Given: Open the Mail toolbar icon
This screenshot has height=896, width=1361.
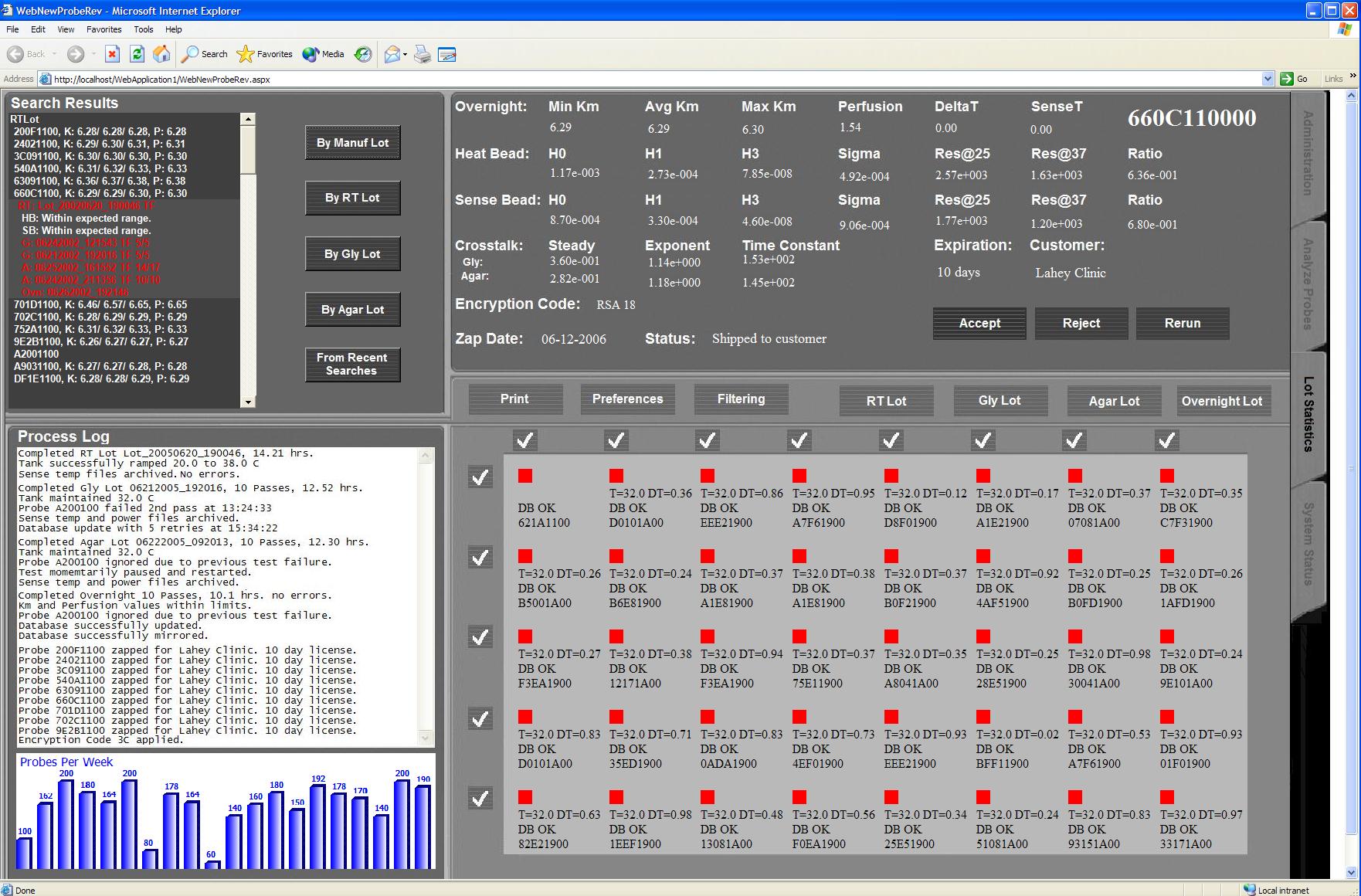Looking at the screenshot, I should 392,54.
